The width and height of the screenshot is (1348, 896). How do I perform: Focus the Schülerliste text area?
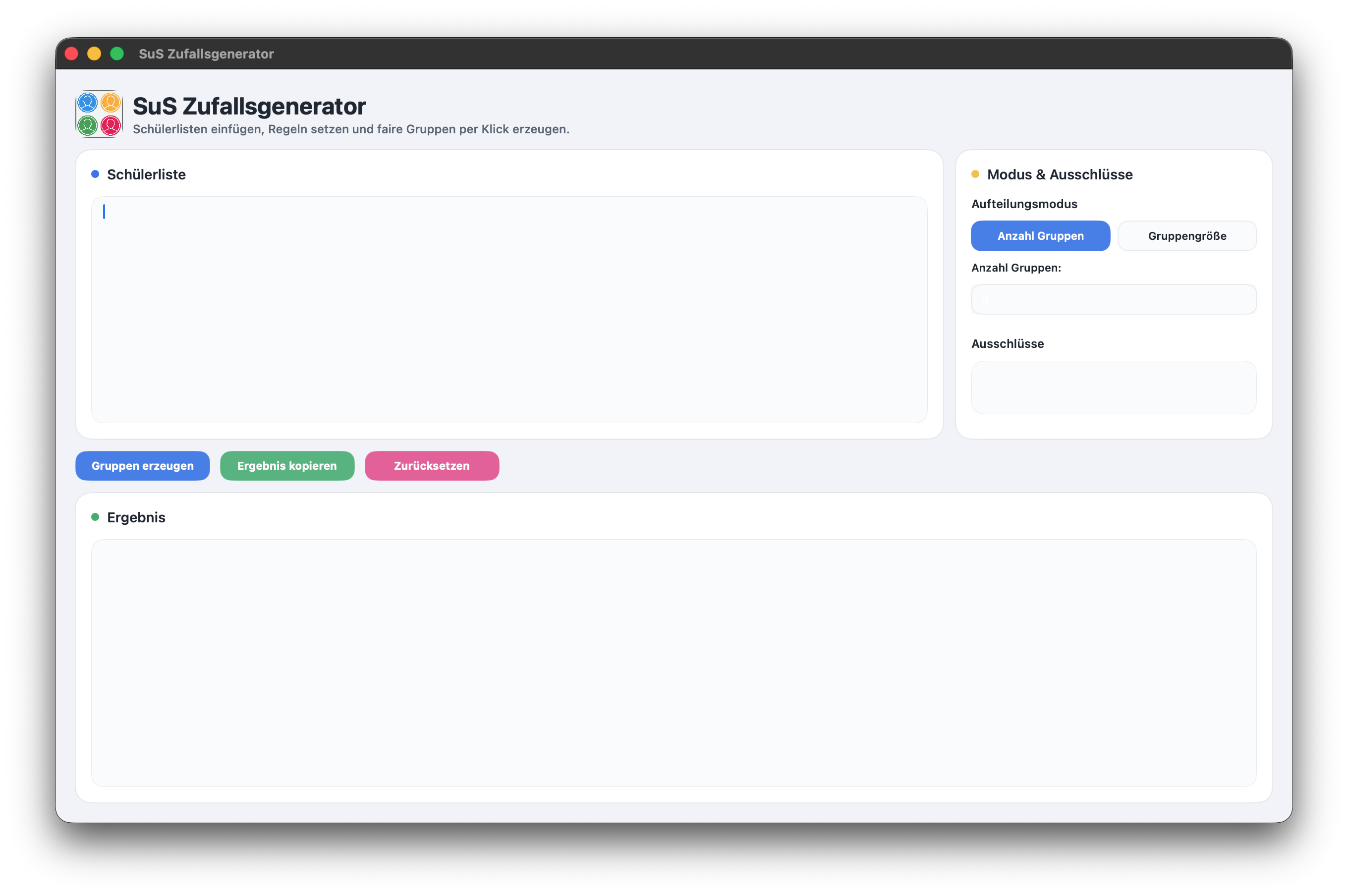pyautogui.click(x=508, y=310)
